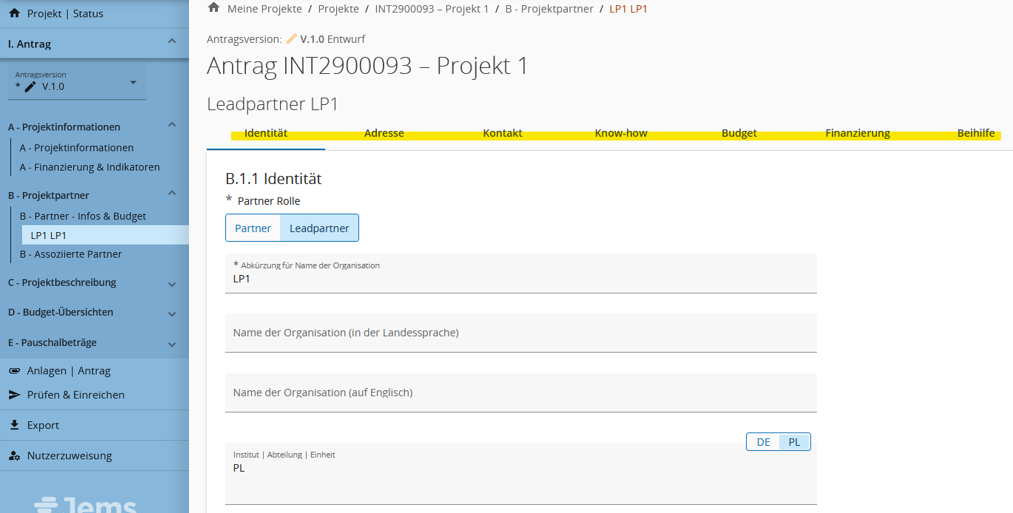The width and height of the screenshot is (1013, 513).
Task: Click the send icon beside Prüfen & Einreichen
Action: 14,395
